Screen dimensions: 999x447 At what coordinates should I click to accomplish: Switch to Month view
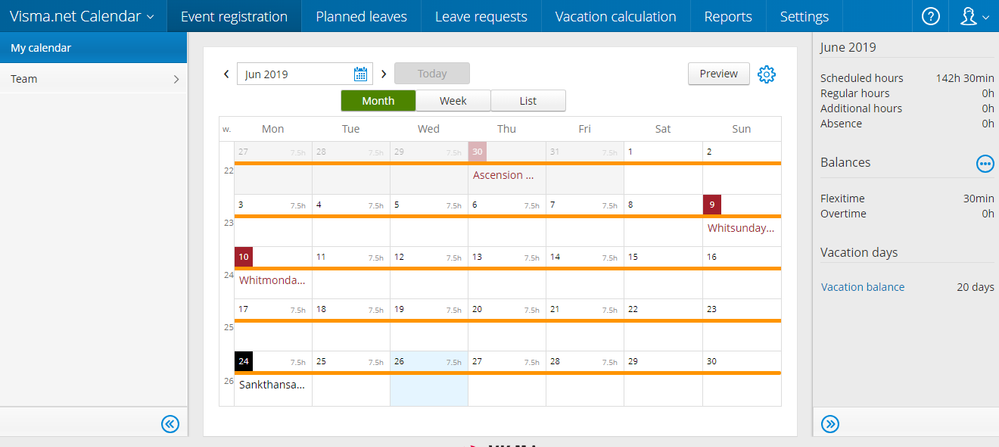coord(378,101)
